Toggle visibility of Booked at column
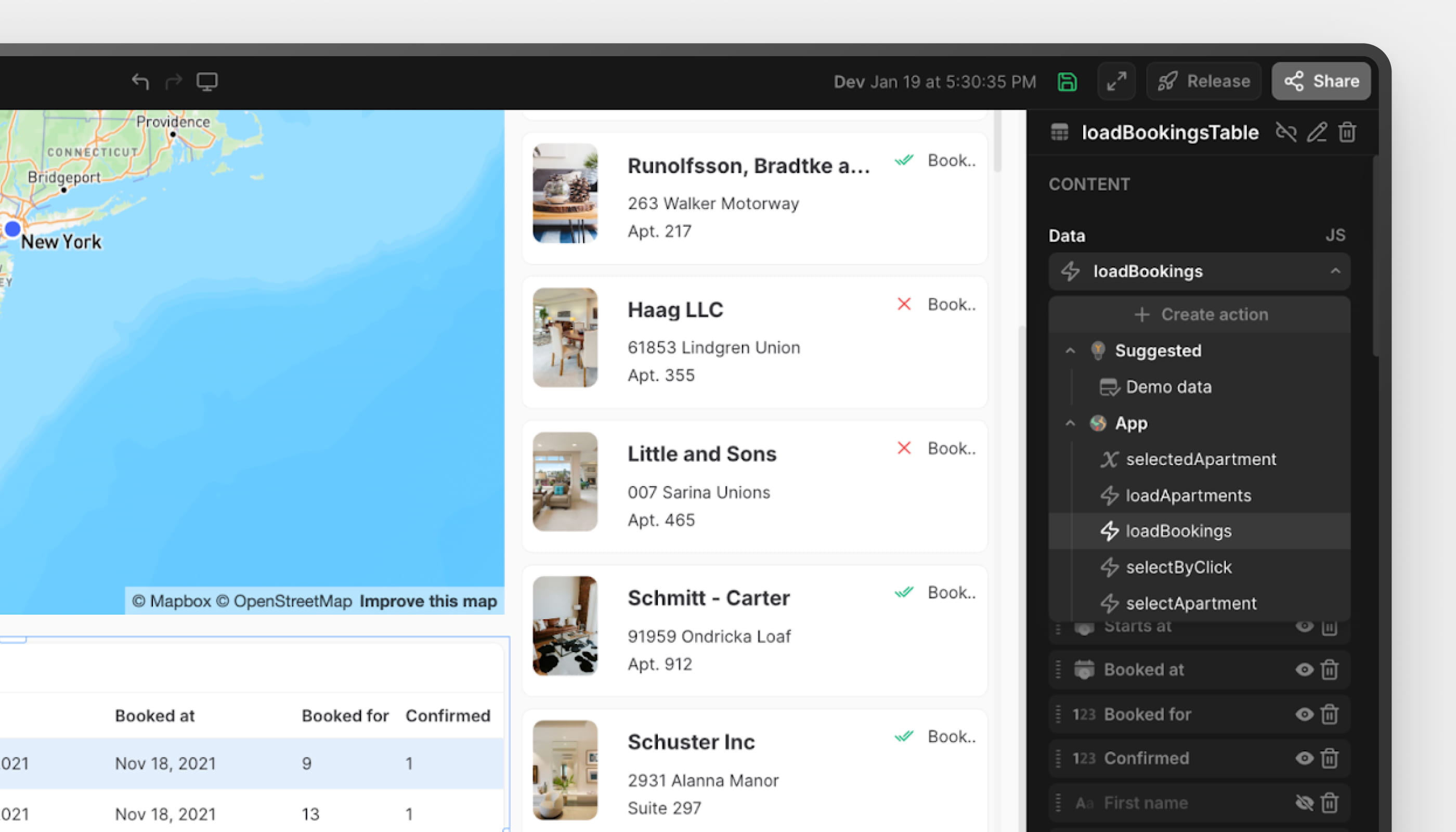This screenshot has width=1456, height=832. 1304,670
